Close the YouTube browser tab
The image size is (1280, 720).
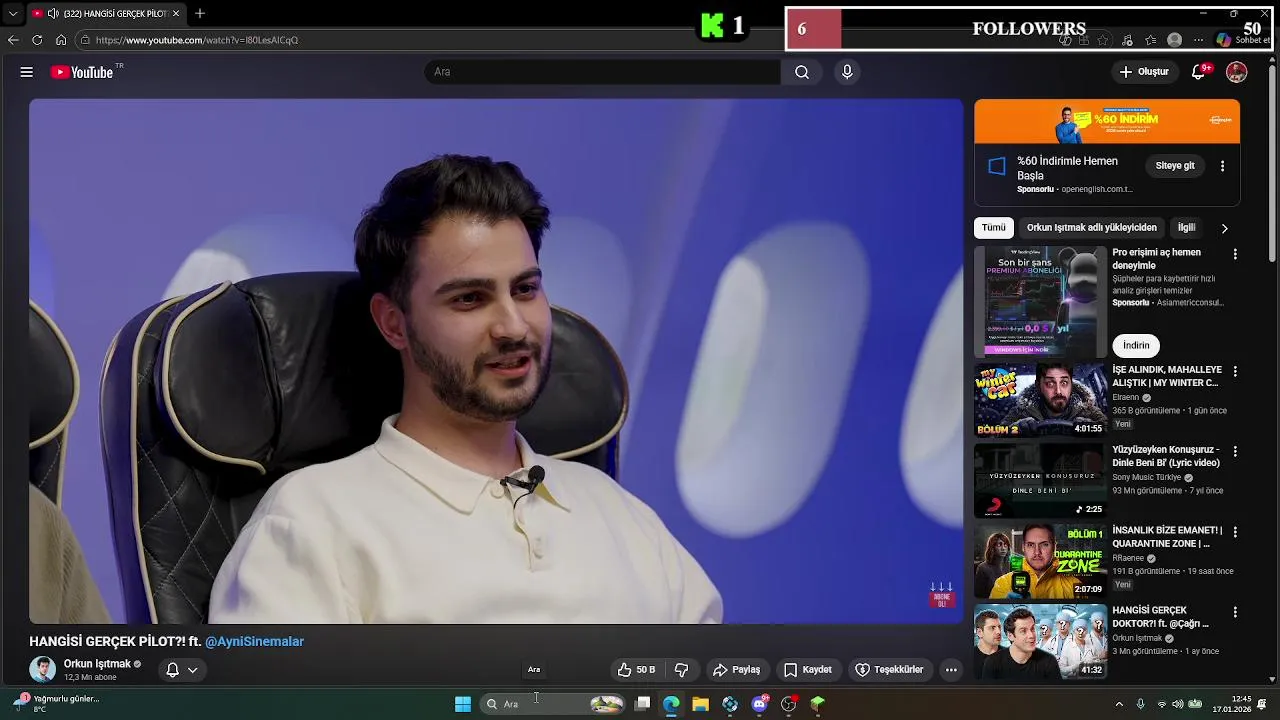(x=176, y=14)
